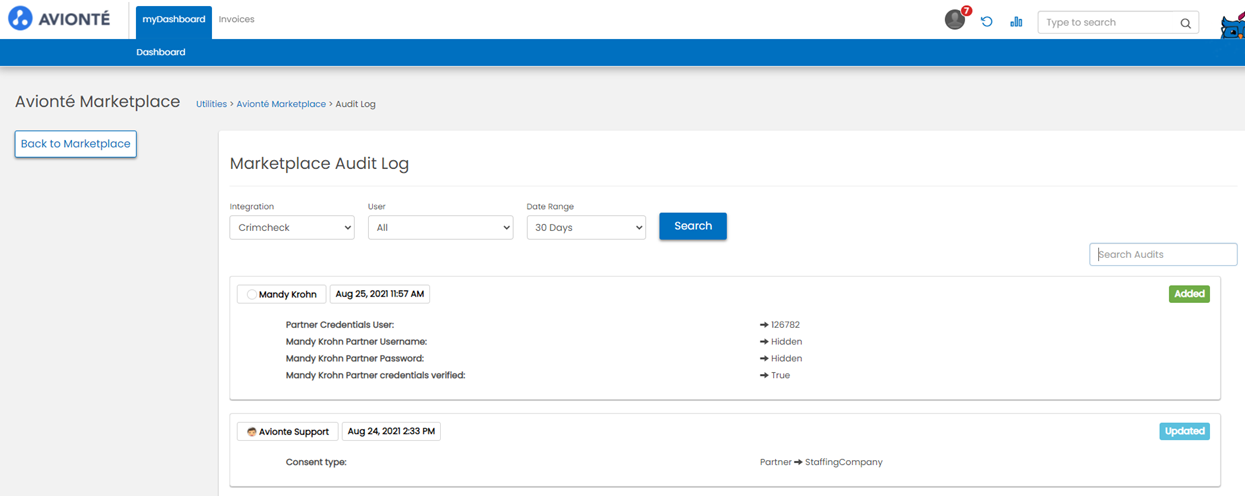Open the bar chart reports icon
Image resolution: width=1245 pixels, height=496 pixels.
coord(1016,21)
